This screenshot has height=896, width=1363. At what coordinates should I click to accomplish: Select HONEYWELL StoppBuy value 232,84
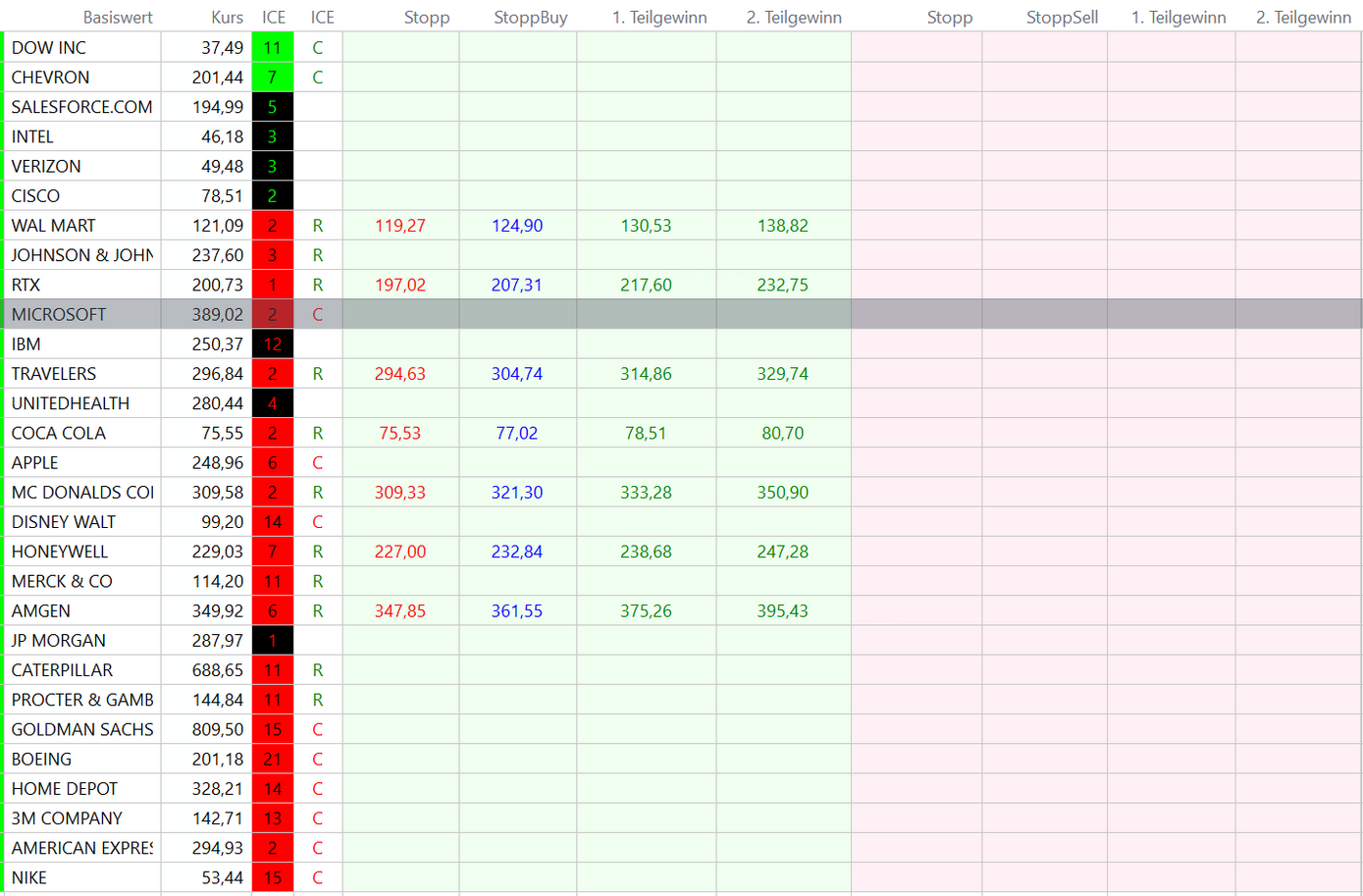coord(517,552)
